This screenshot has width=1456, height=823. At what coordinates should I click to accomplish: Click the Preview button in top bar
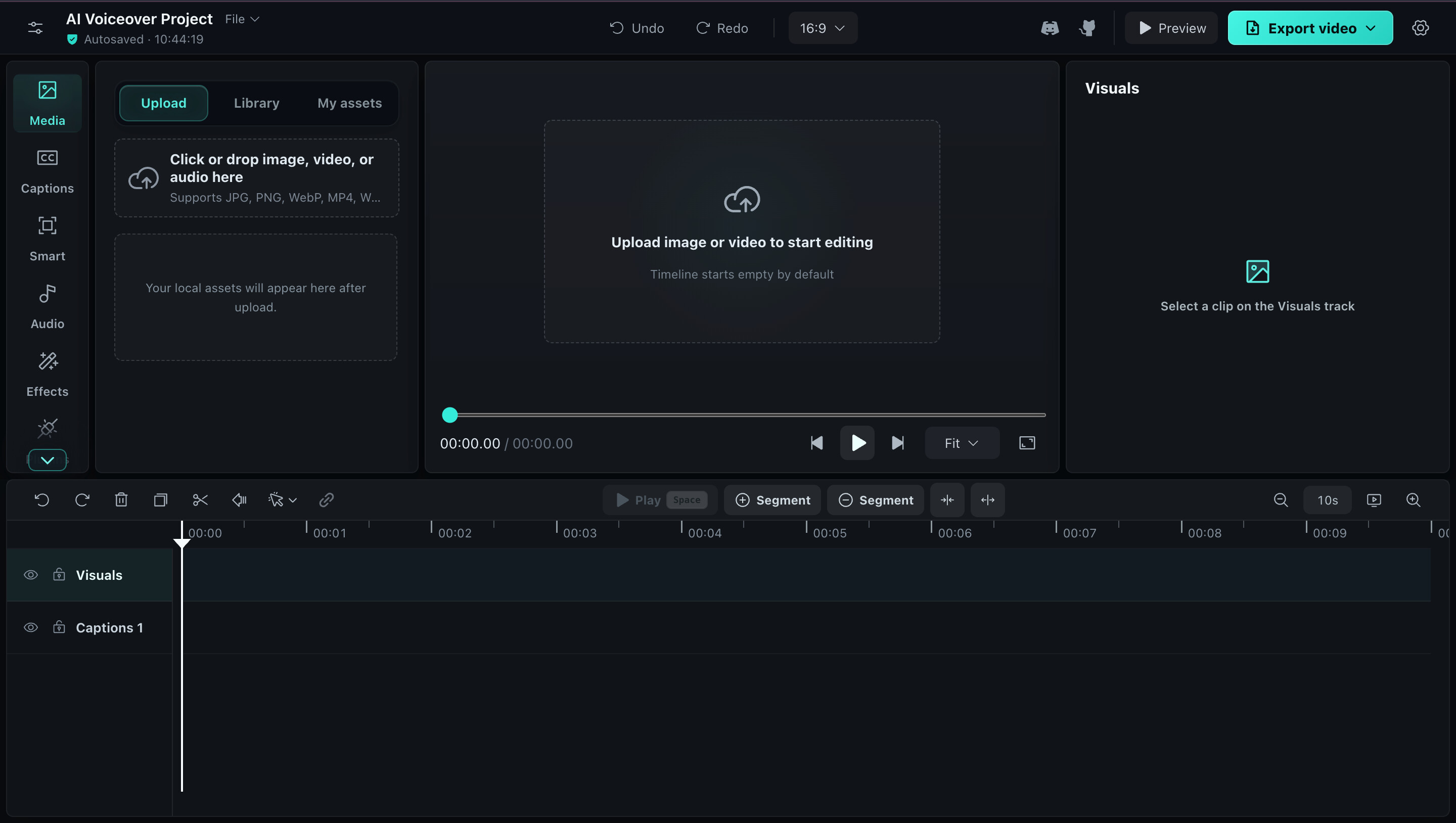pos(1171,28)
